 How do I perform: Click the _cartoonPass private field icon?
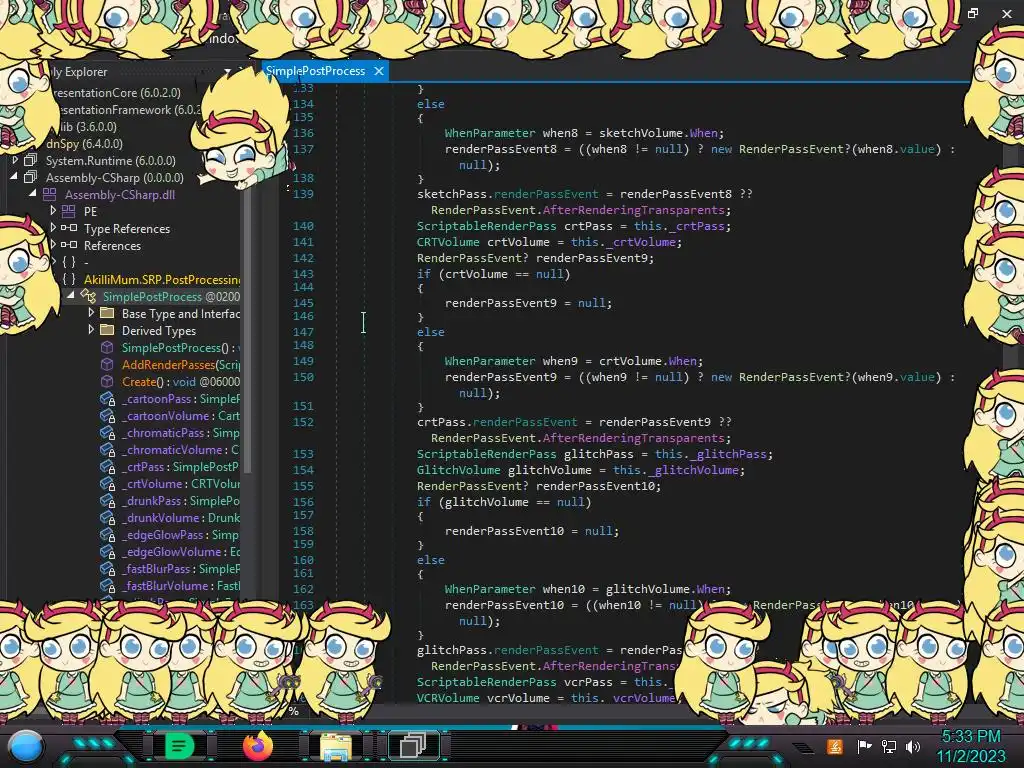pyautogui.click(x=107, y=398)
